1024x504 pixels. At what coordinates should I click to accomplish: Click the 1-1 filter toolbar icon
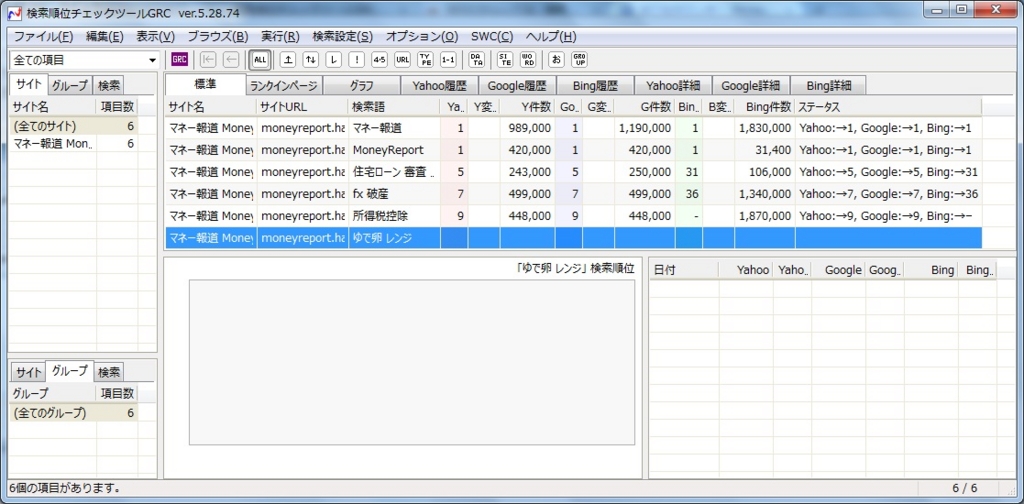pos(448,60)
